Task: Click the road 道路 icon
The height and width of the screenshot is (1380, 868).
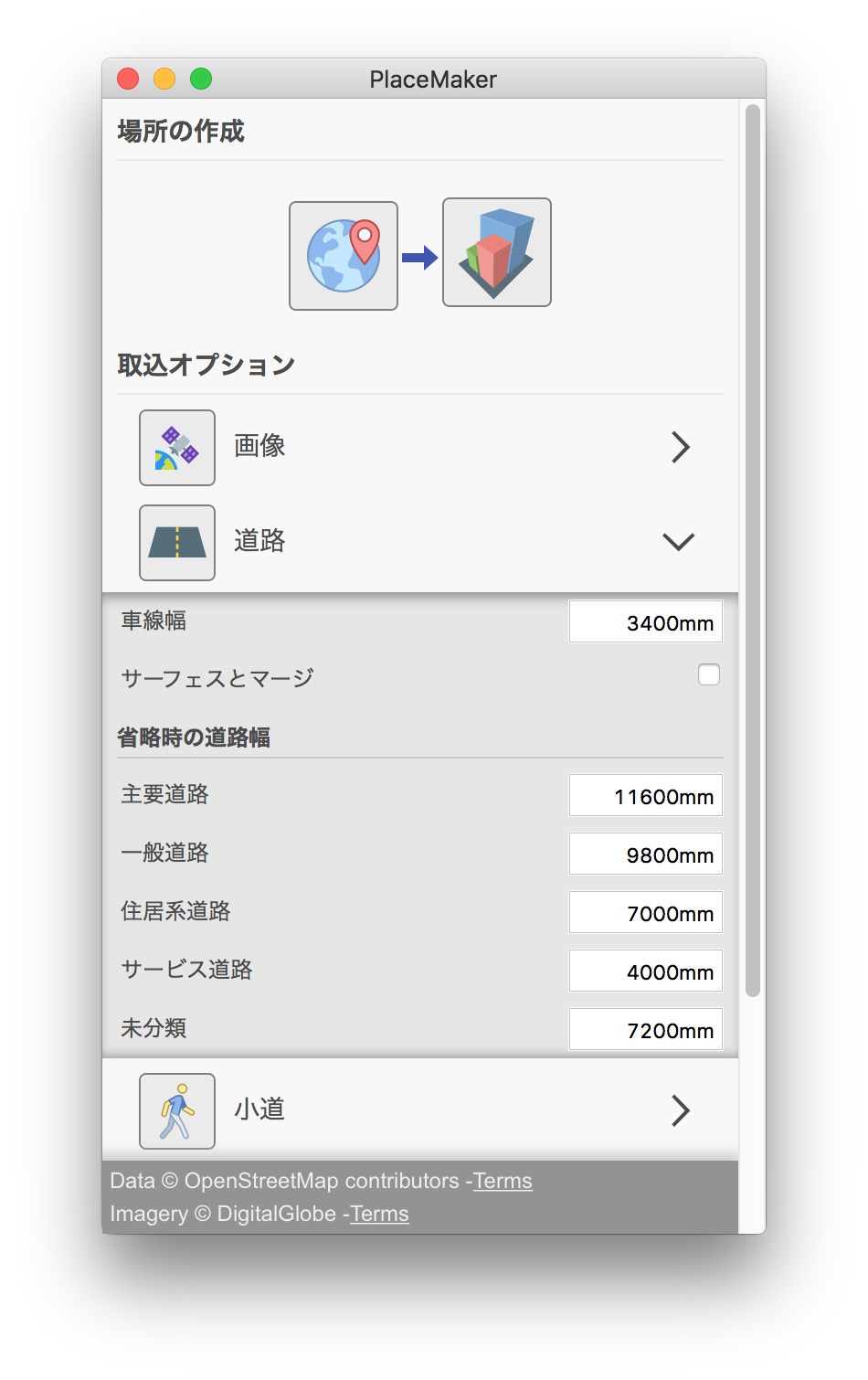Action: (177, 543)
